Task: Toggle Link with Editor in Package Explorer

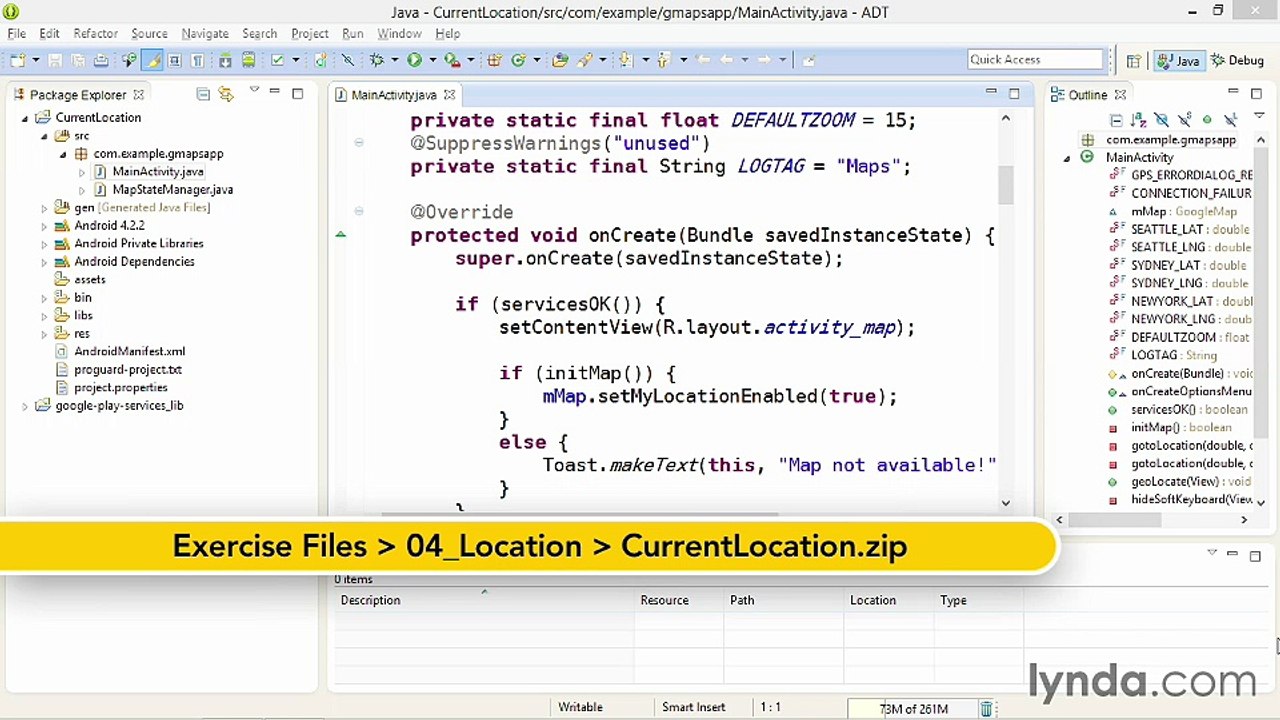Action: point(226,94)
